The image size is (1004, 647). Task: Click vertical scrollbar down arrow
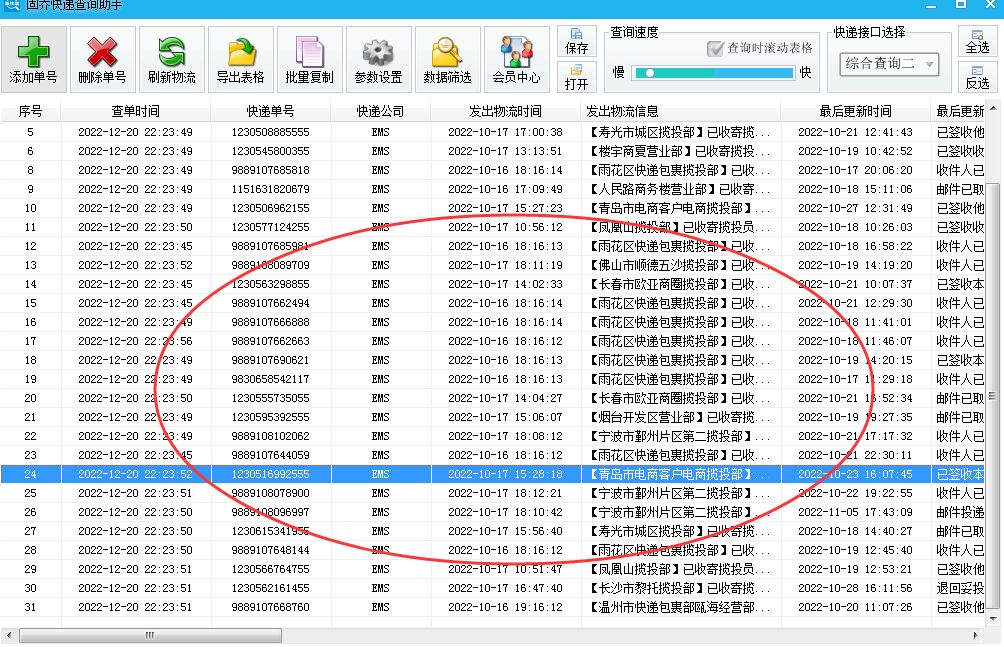point(992,619)
